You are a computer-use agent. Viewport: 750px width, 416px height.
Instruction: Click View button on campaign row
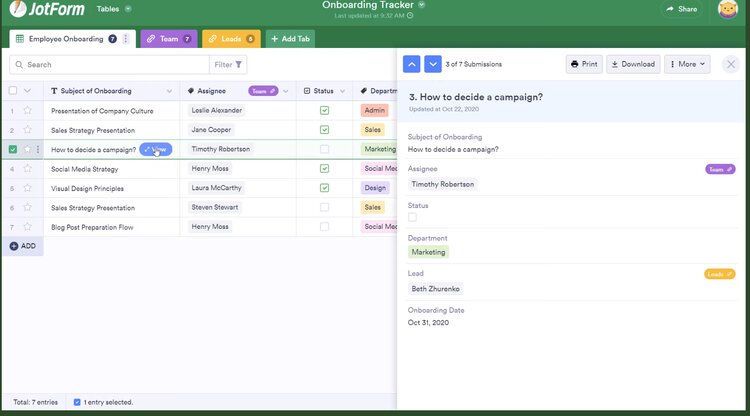coord(155,149)
